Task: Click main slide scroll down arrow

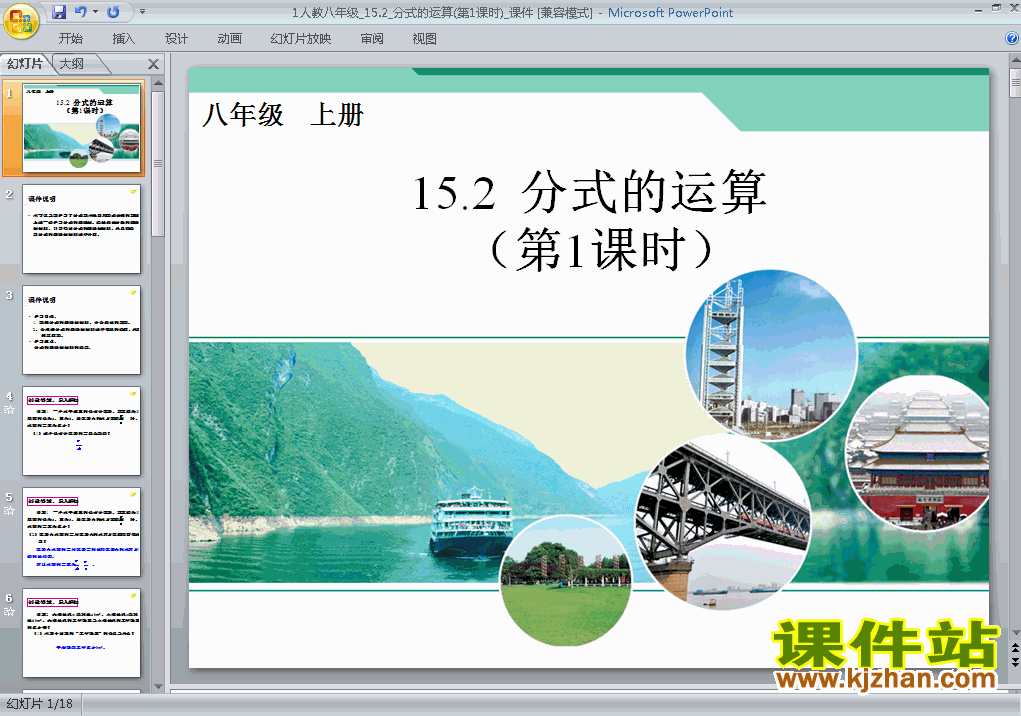Action: pos(1015,633)
